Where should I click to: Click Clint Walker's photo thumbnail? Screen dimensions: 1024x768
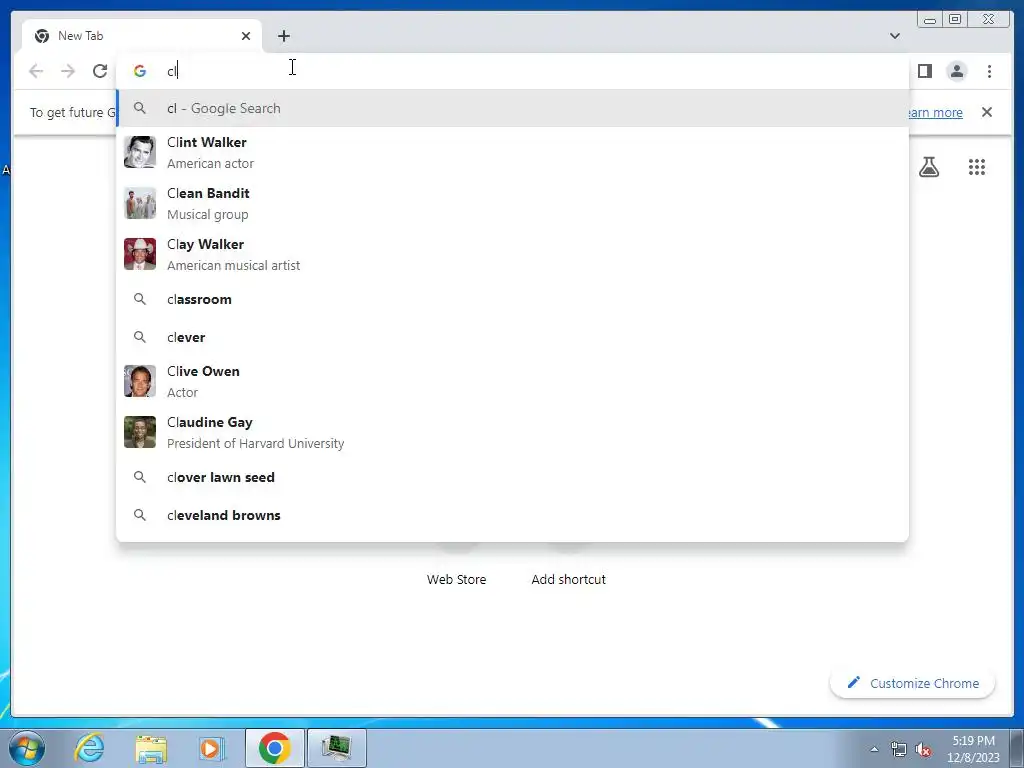(x=140, y=152)
